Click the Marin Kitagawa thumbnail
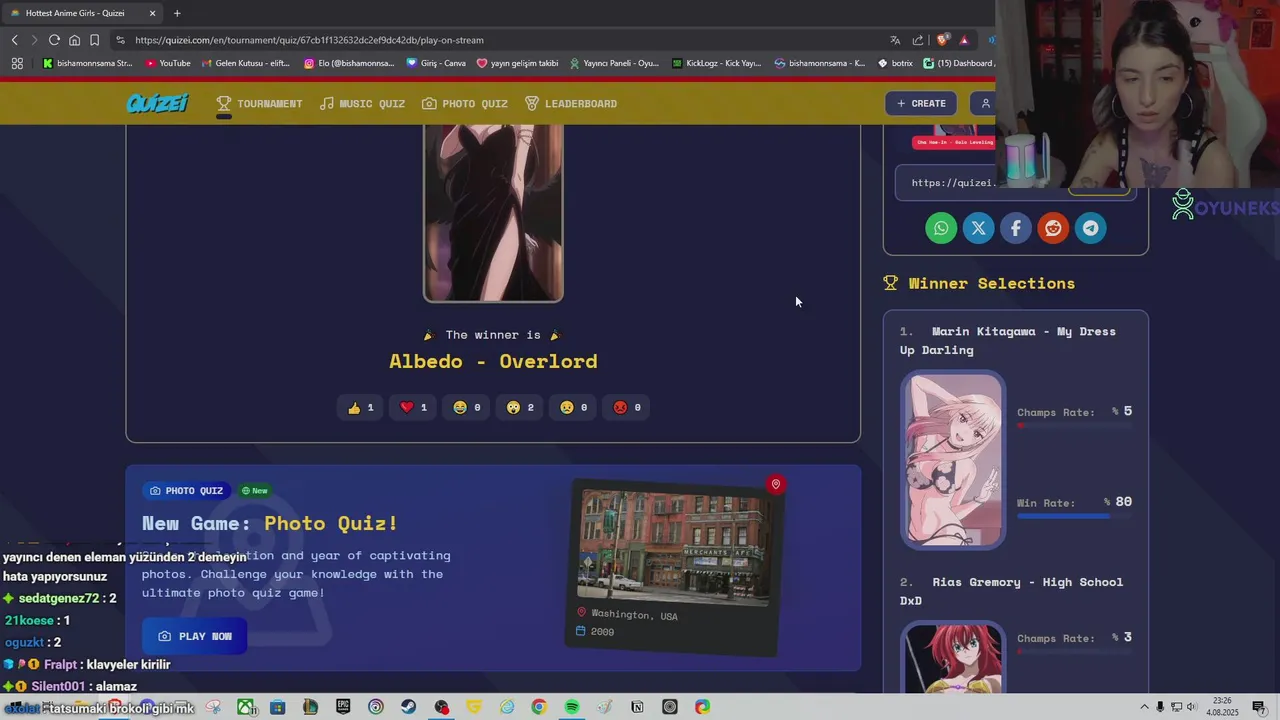Viewport: 1280px width, 720px height. click(x=953, y=460)
